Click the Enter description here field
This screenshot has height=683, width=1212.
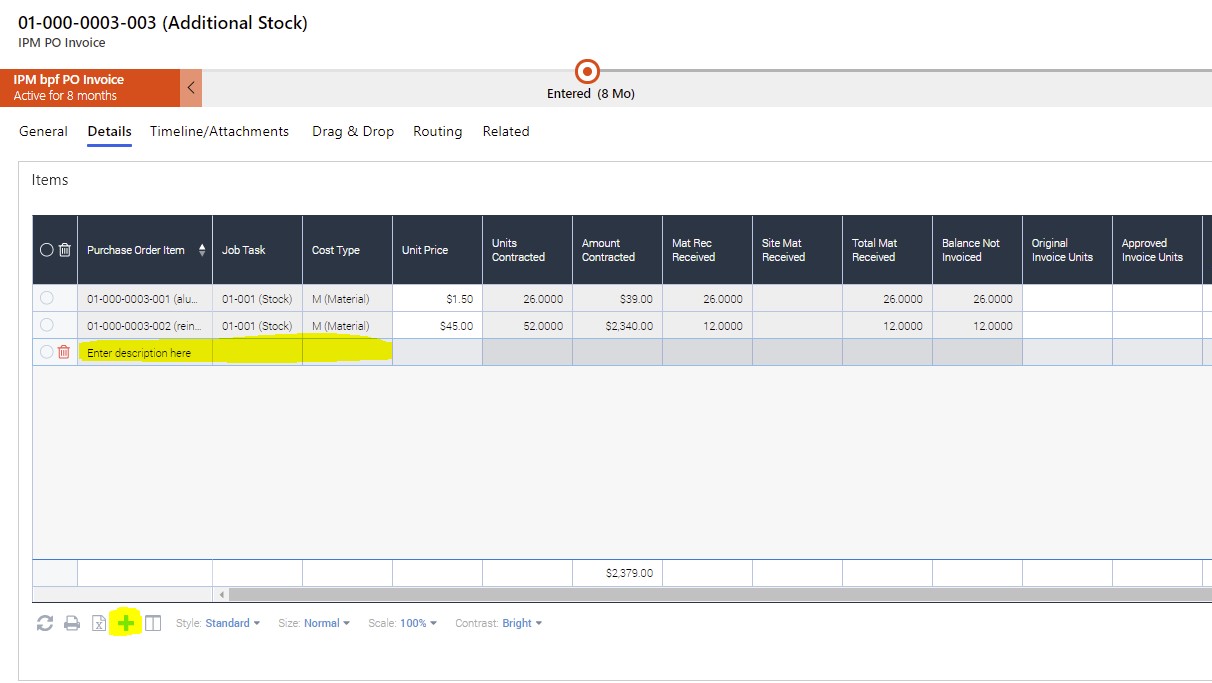[x=145, y=352]
